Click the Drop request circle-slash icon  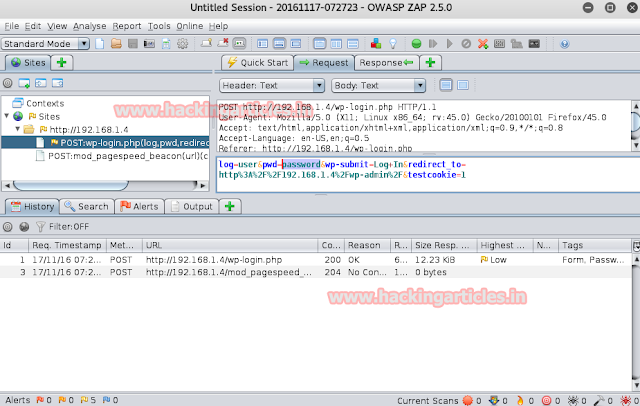click(466, 44)
